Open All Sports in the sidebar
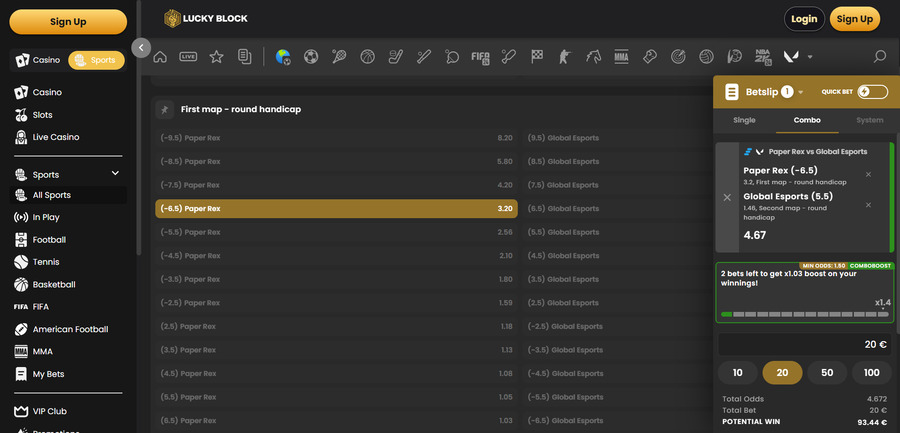The image size is (900, 433). pos(68,195)
